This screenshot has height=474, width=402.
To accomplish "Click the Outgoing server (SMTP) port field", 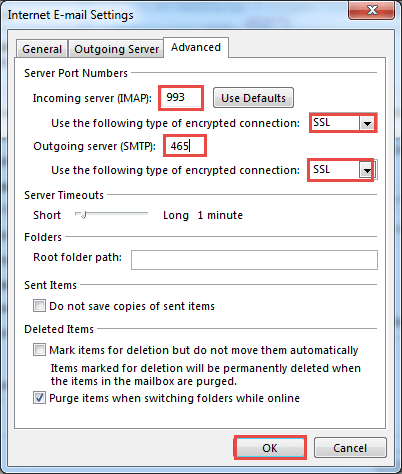I will tap(185, 146).
